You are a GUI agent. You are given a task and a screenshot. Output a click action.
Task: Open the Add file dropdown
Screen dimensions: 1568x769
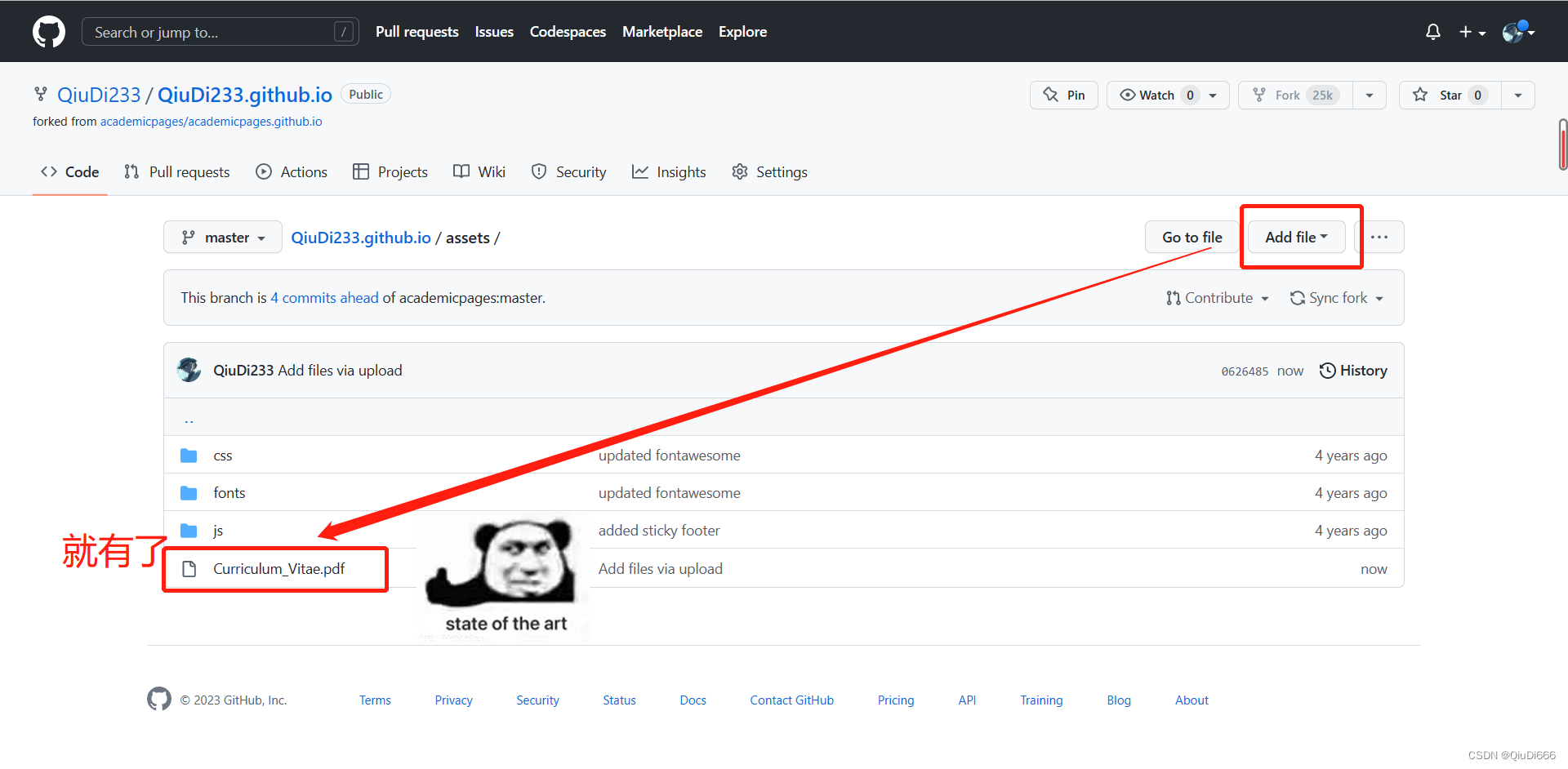[x=1296, y=238]
